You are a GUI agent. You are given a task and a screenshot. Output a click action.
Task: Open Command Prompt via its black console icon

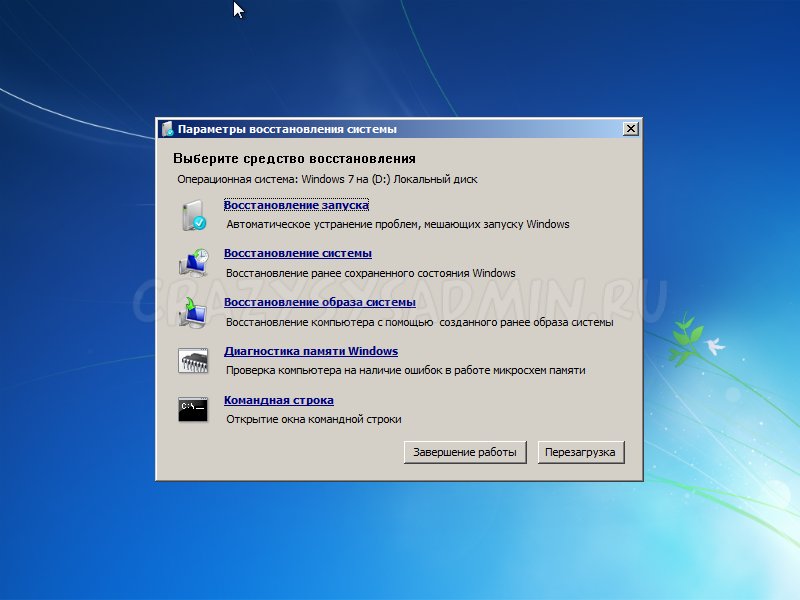click(x=193, y=408)
